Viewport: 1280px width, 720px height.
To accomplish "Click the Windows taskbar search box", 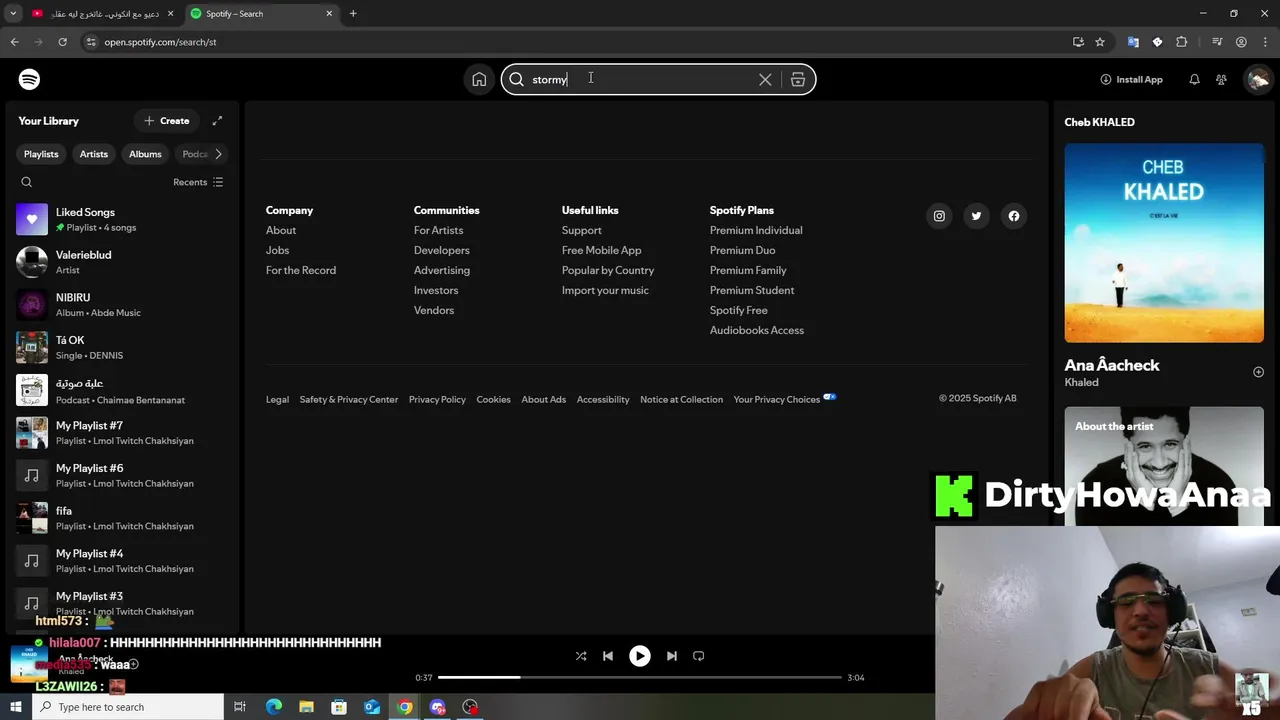I will pyautogui.click(x=127, y=707).
